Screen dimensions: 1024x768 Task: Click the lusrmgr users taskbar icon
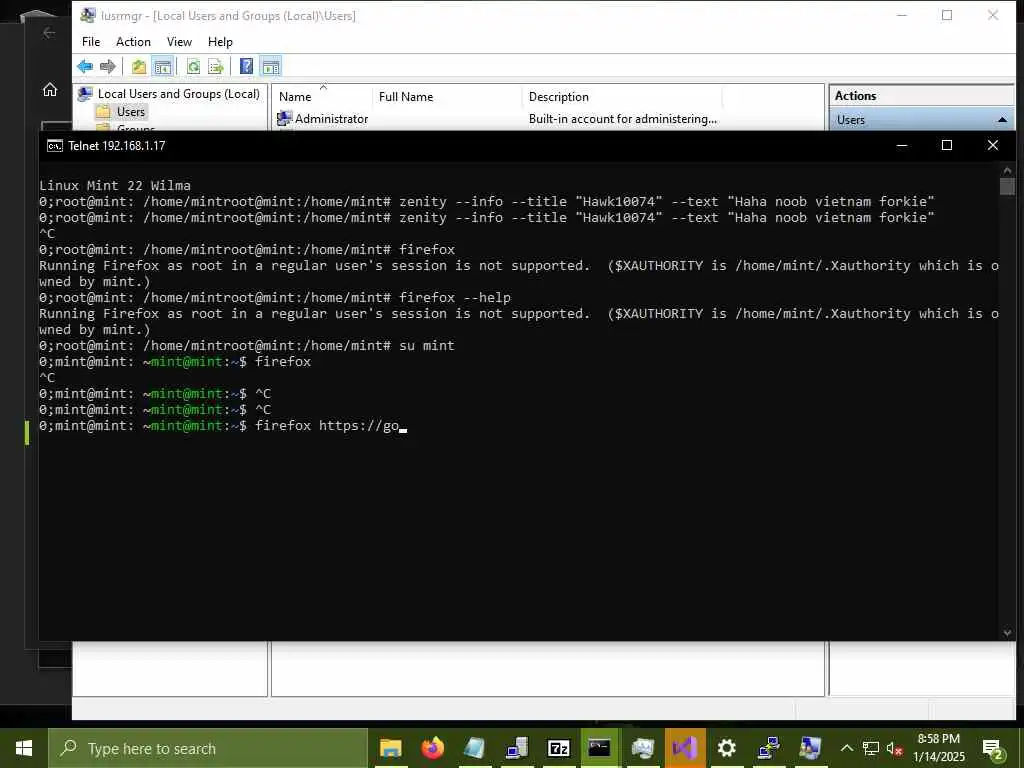click(810, 748)
